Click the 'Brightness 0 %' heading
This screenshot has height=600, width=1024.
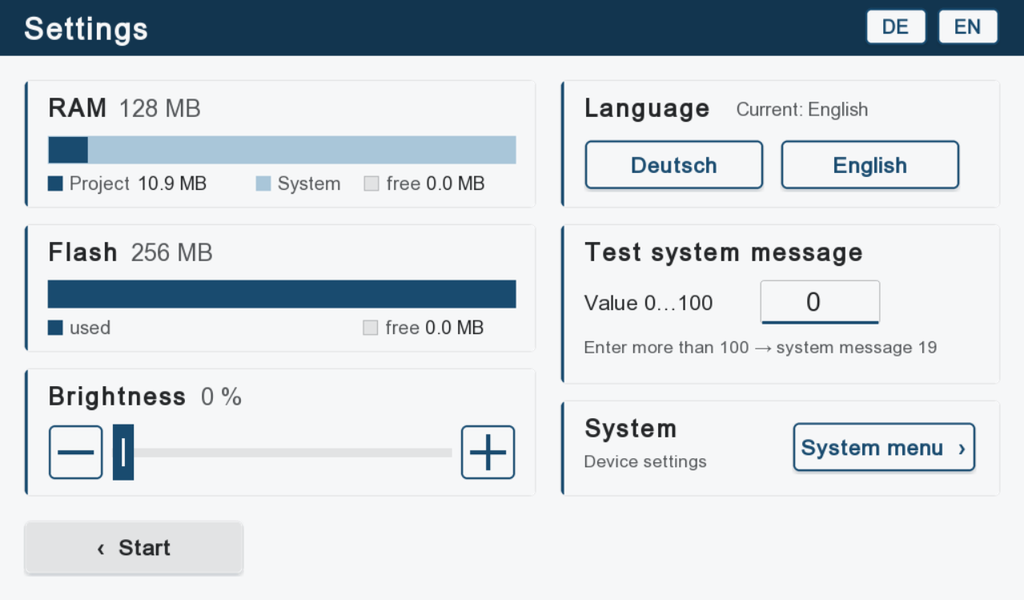[x=145, y=396]
